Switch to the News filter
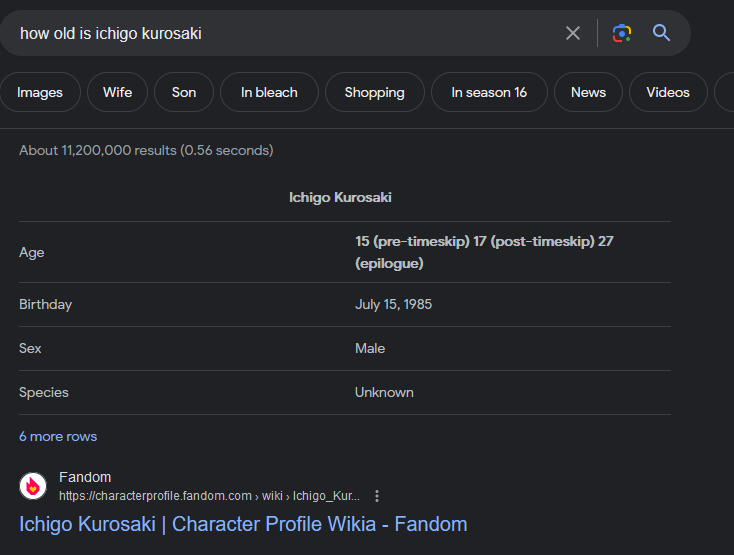The height and width of the screenshot is (555, 734). (588, 92)
